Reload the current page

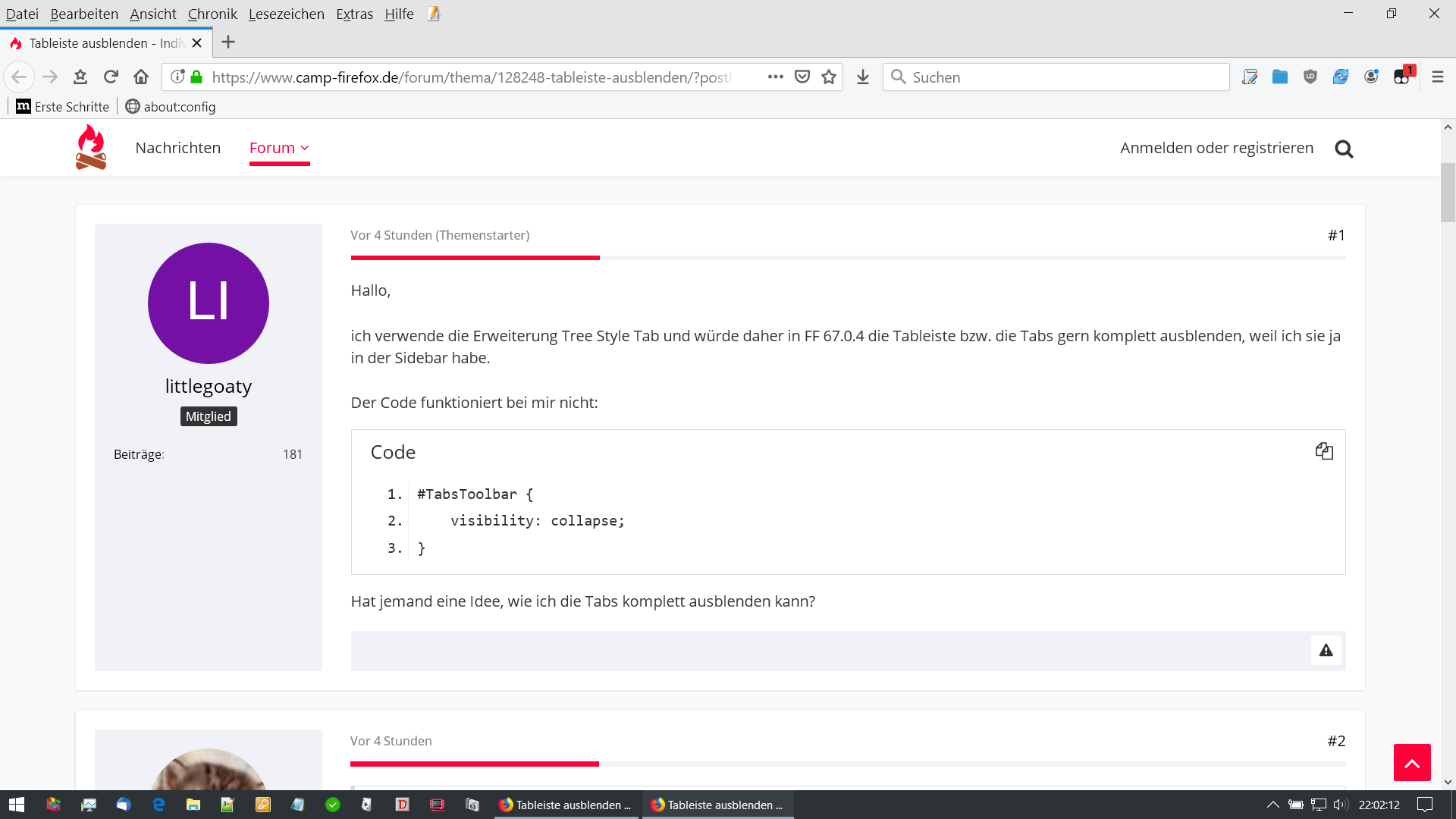click(x=111, y=77)
